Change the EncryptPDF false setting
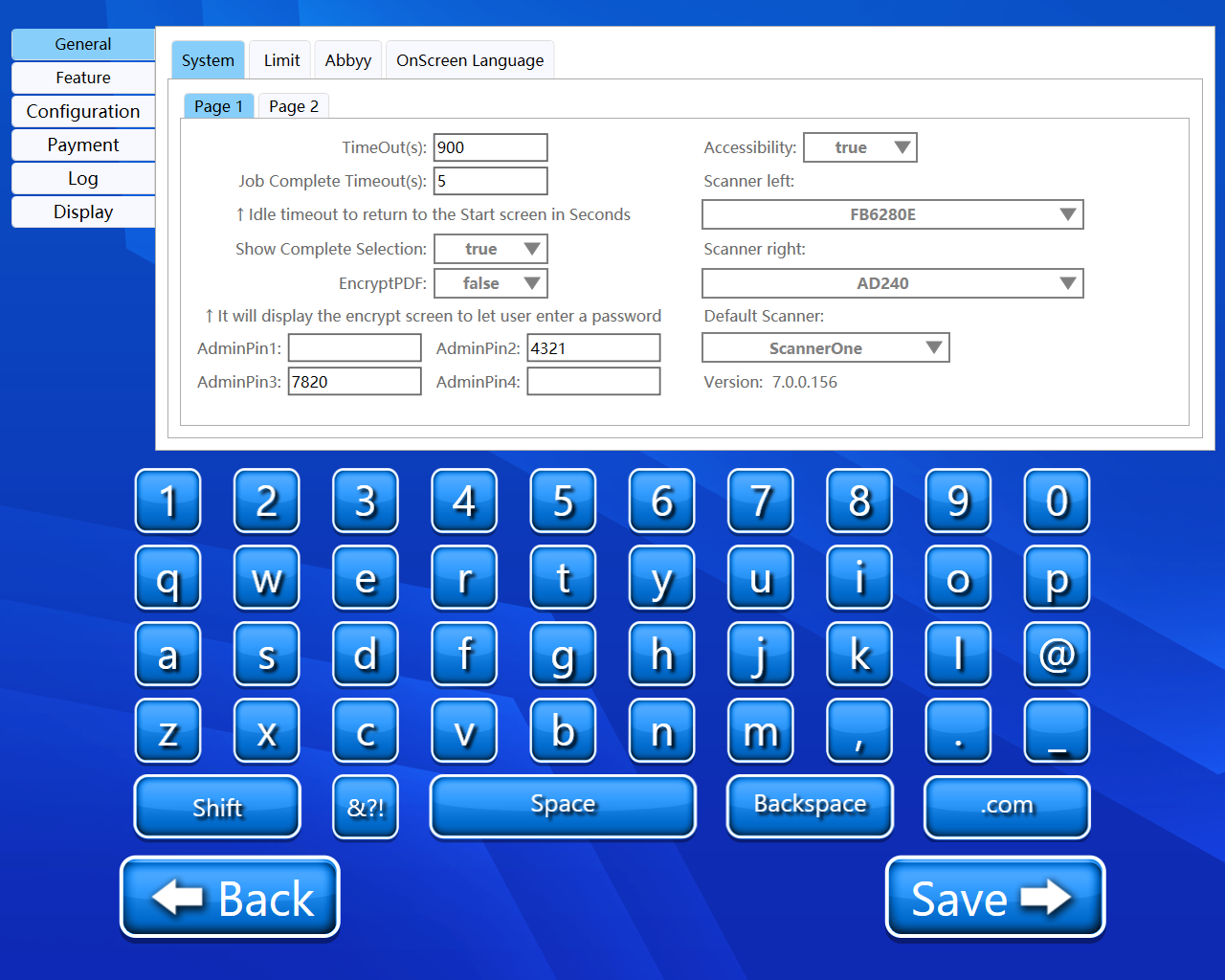 click(x=490, y=283)
